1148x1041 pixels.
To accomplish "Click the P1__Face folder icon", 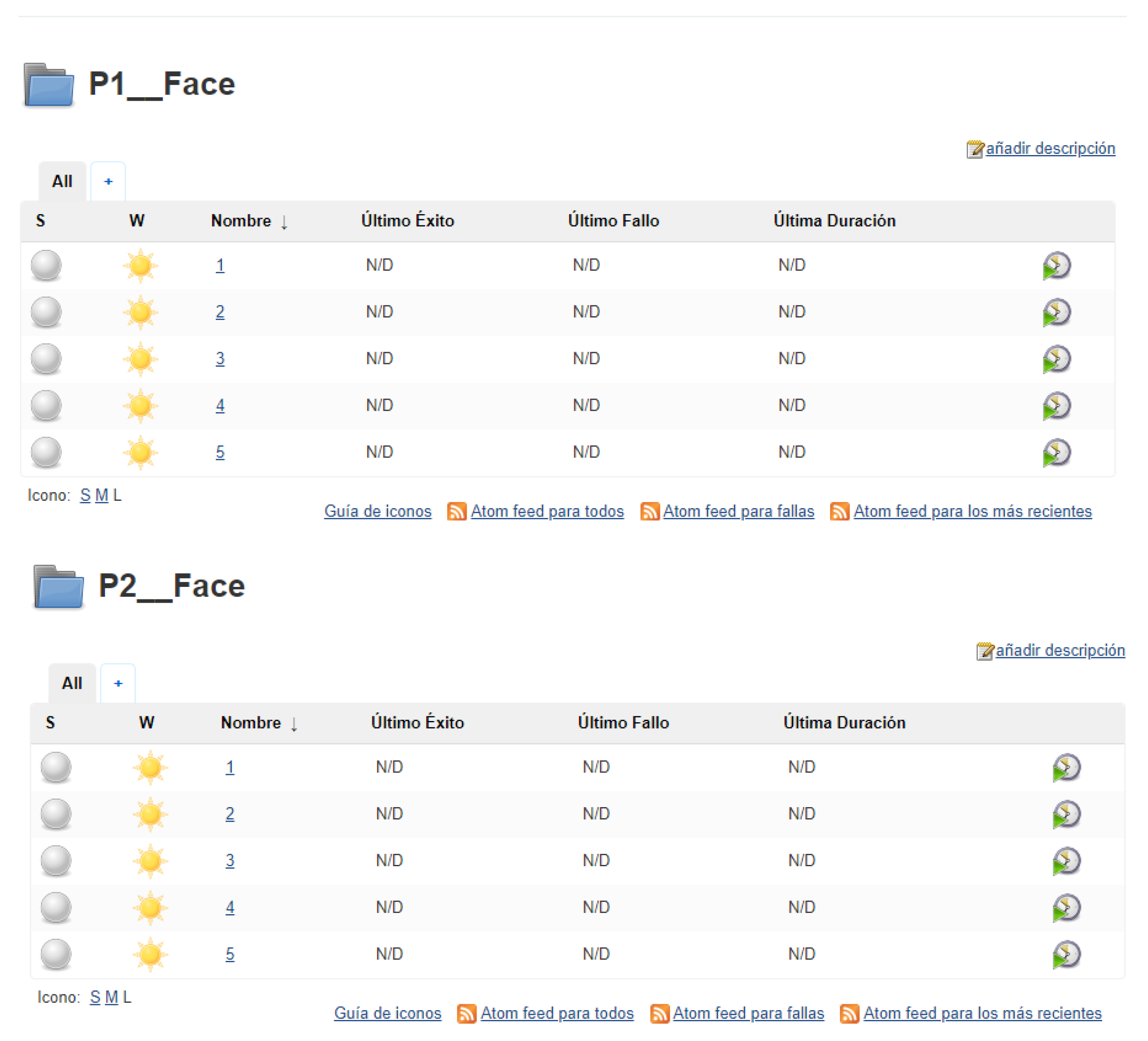I will tap(49, 85).
